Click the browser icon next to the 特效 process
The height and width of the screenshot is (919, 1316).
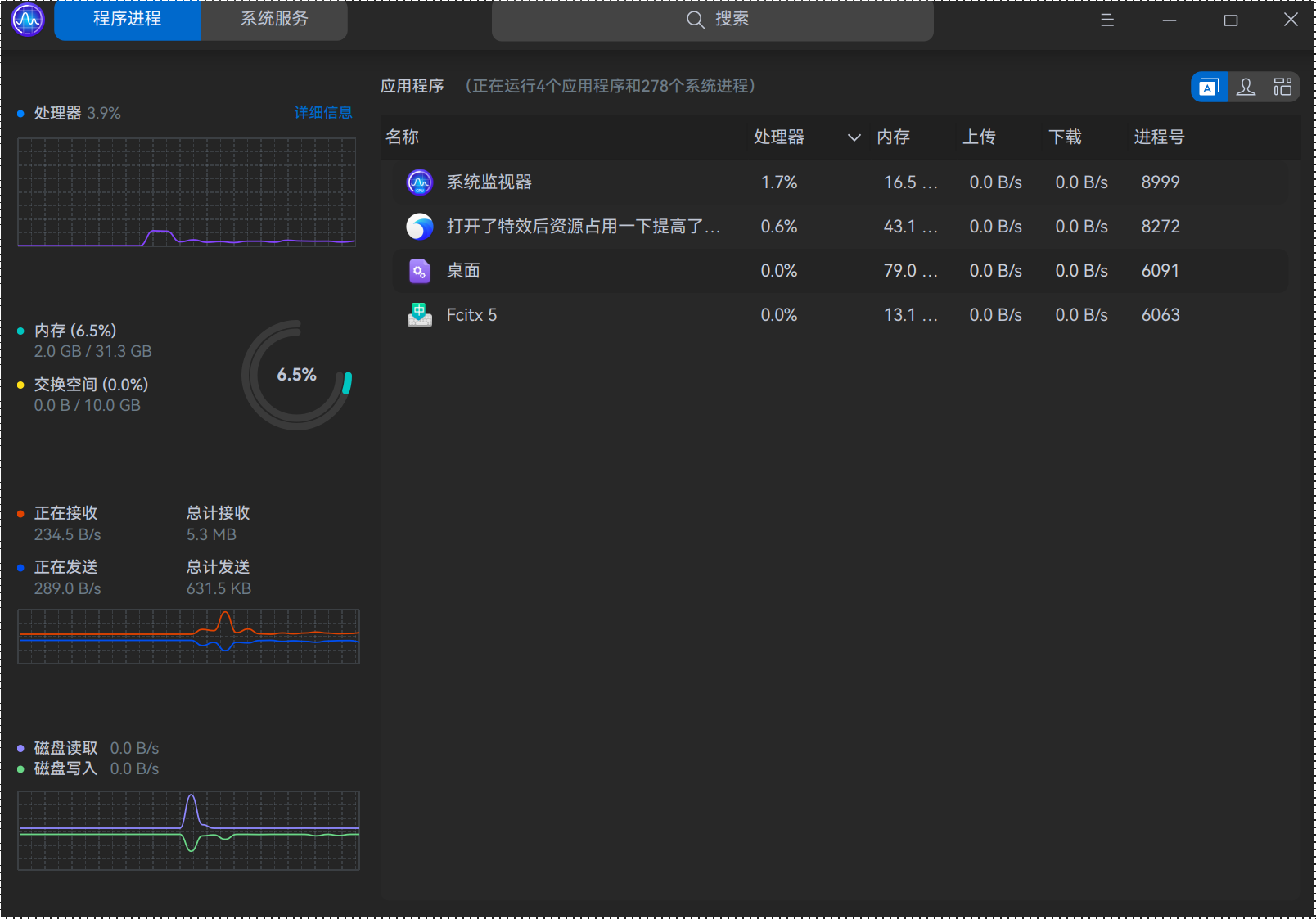click(x=420, y=227)
